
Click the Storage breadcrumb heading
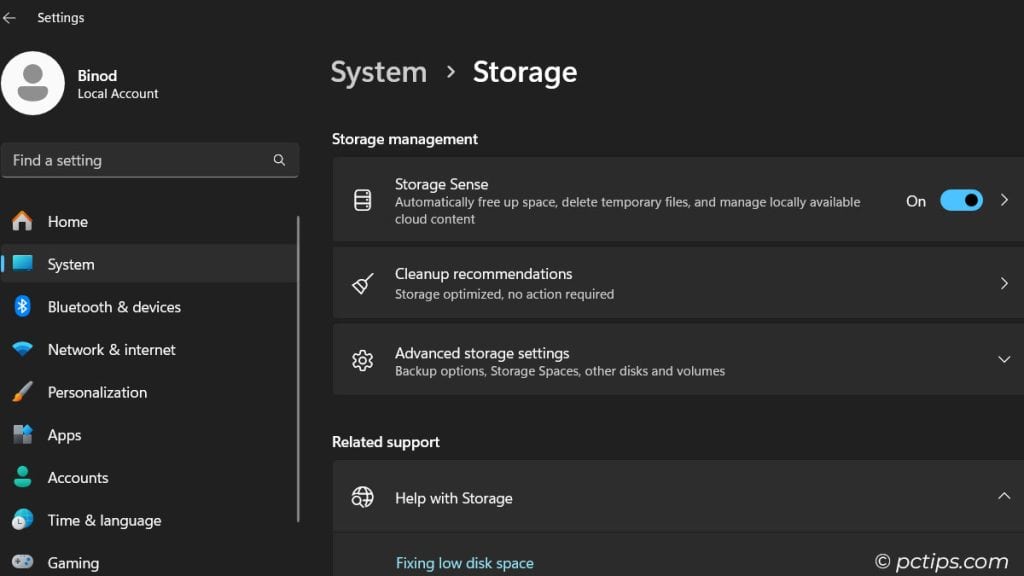[x=525, y=72]
